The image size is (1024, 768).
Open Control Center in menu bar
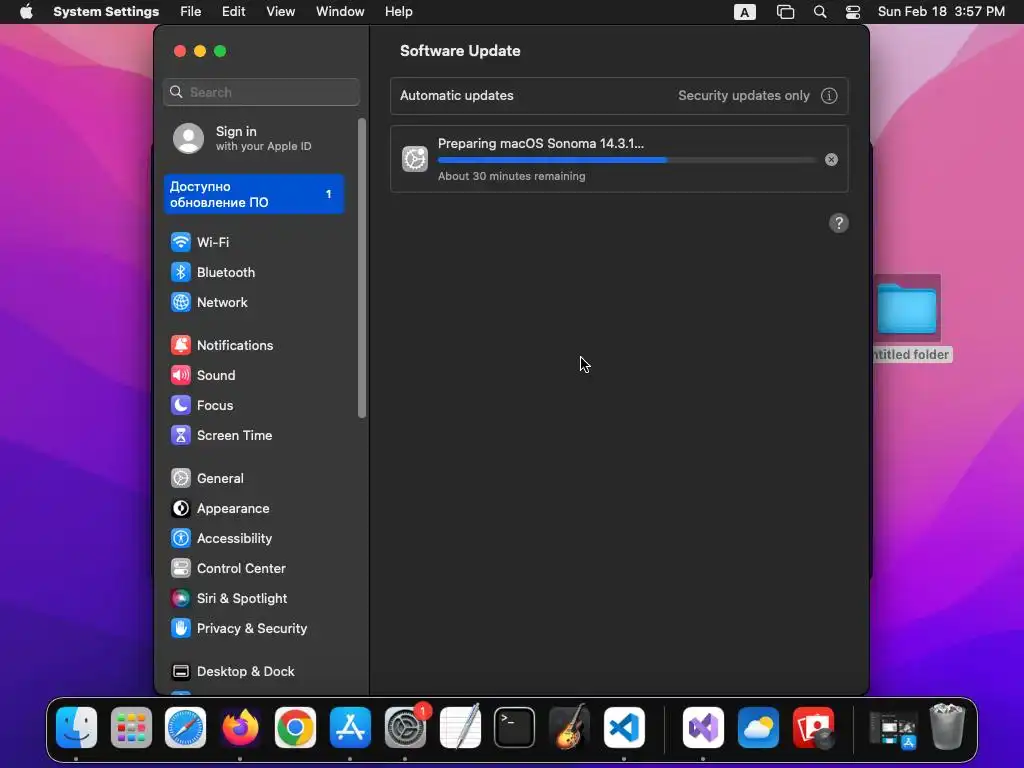[x=852, y=12]
